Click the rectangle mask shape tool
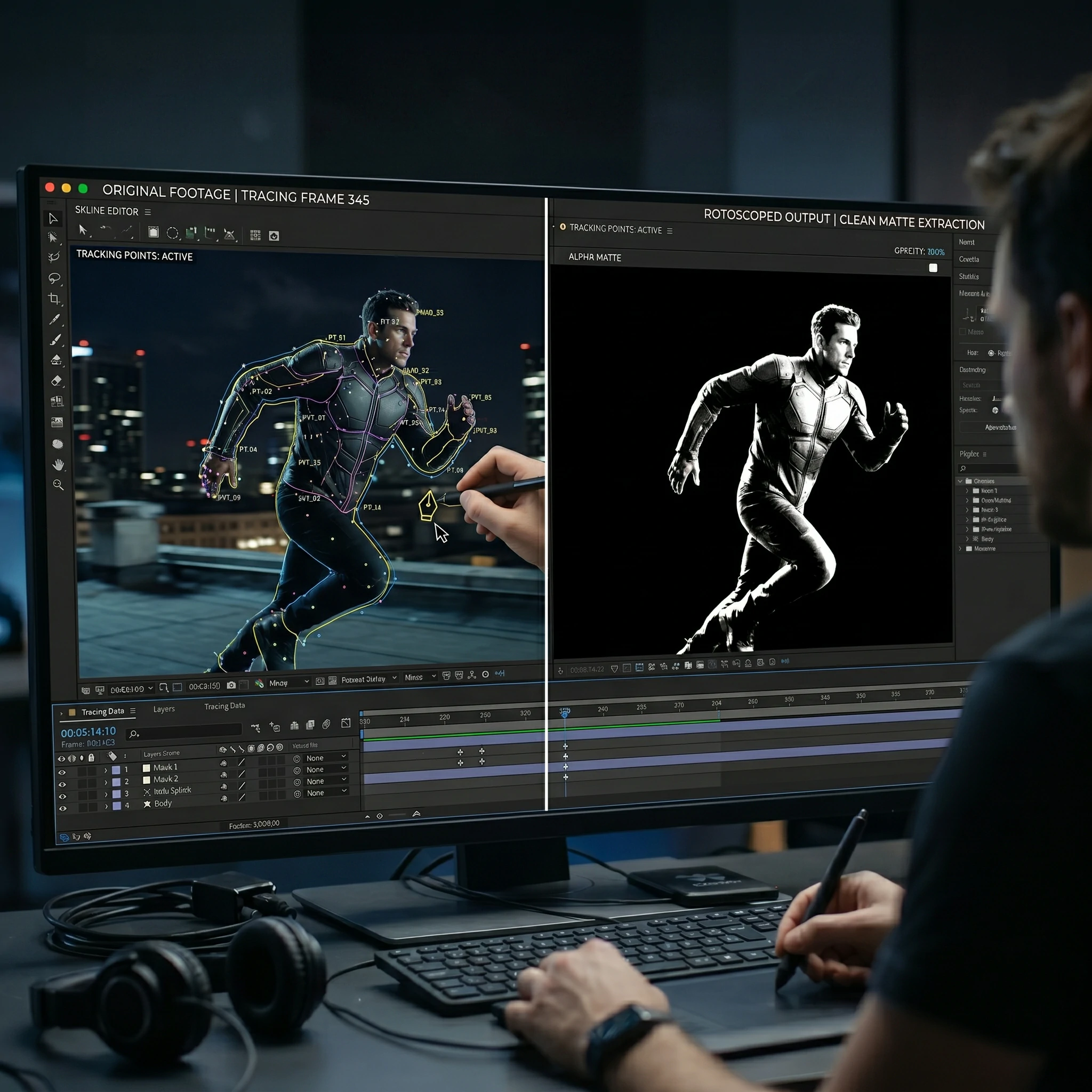1092x1092 pixels. pos(153,232)
